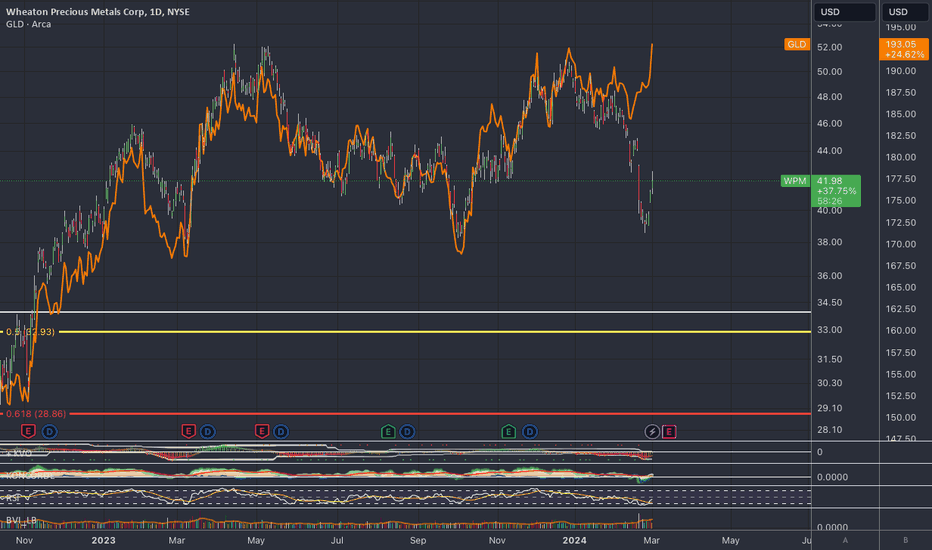Click the 2023 label on the time axis
Viewport: 932px width, 550px height.
coord(103,540)
